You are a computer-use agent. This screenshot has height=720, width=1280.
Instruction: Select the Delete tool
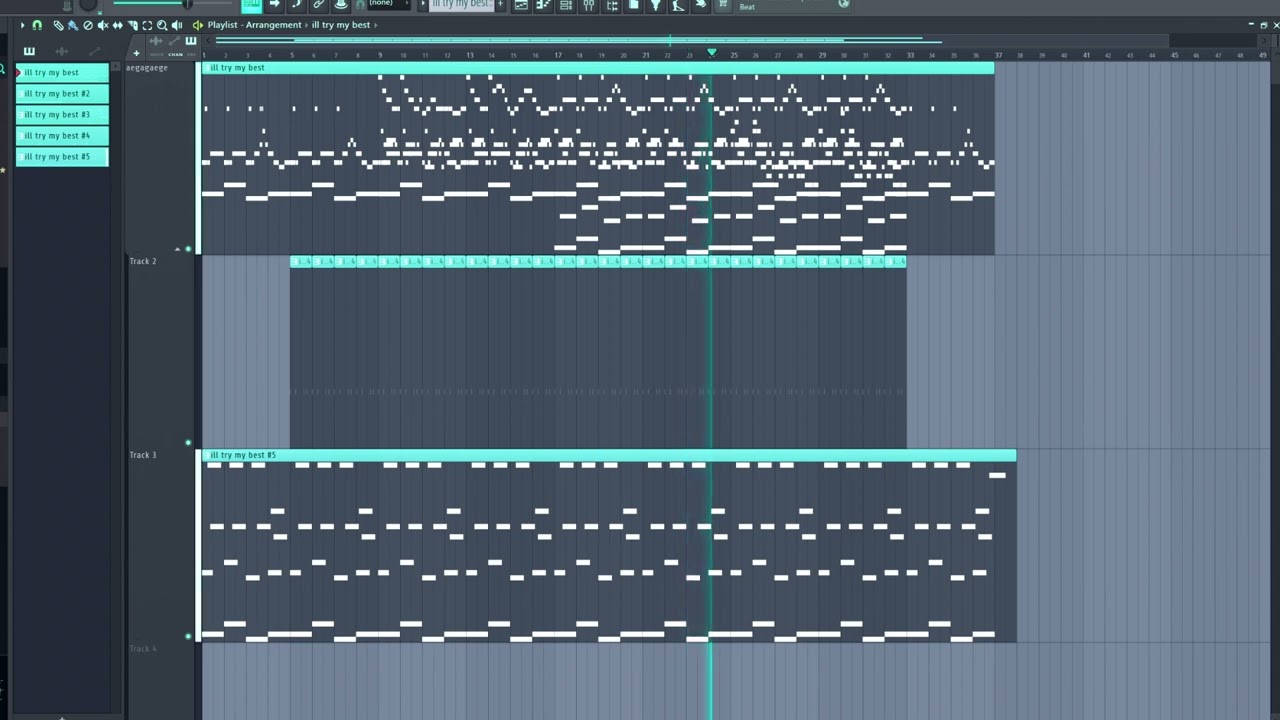click(x=88, y=25)
